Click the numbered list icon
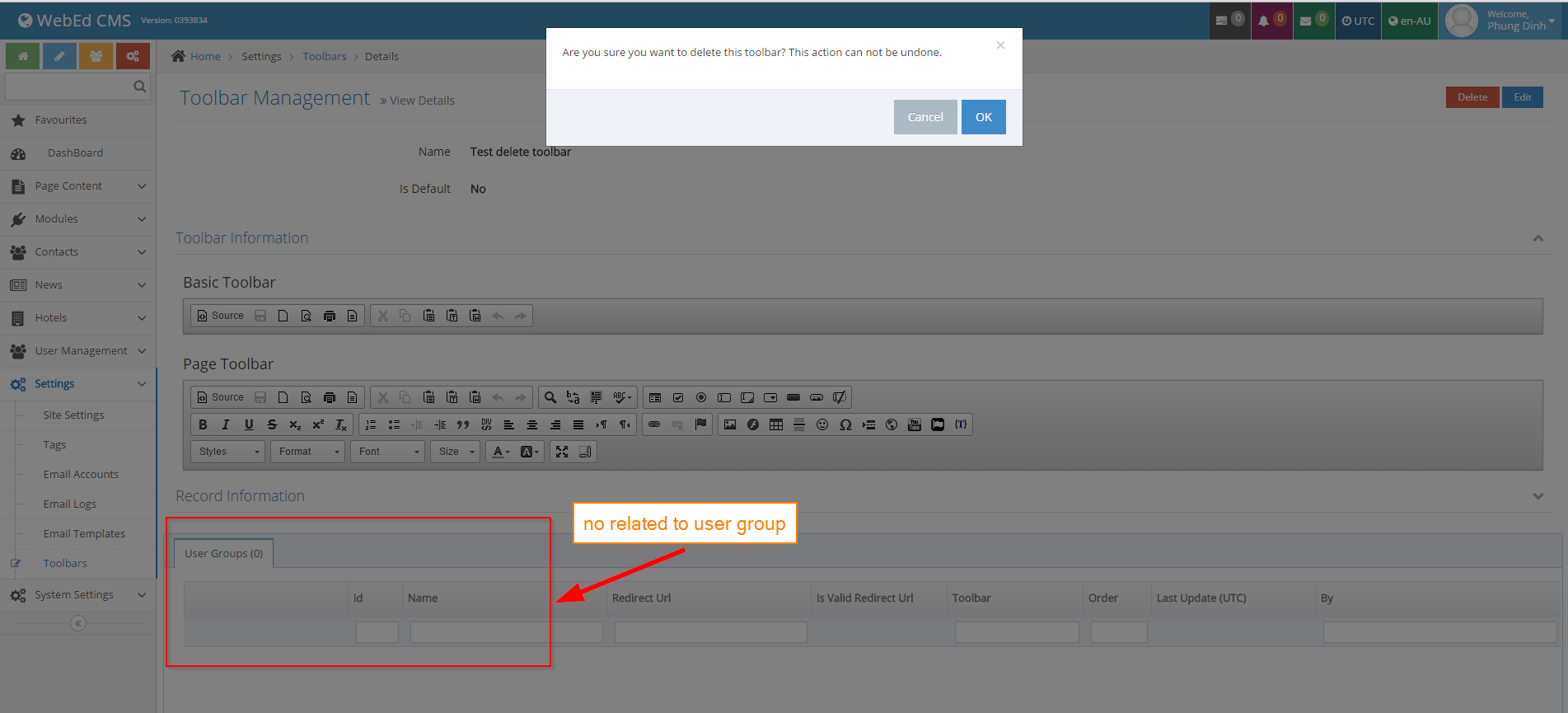 click(x=371, y=425)
